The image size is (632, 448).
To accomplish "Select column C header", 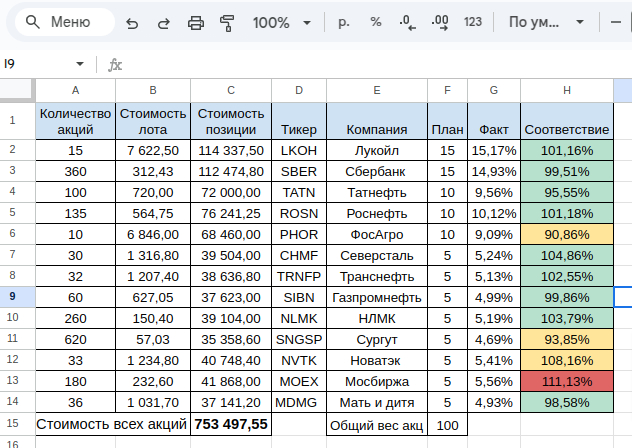I will (x=231, y=91).
